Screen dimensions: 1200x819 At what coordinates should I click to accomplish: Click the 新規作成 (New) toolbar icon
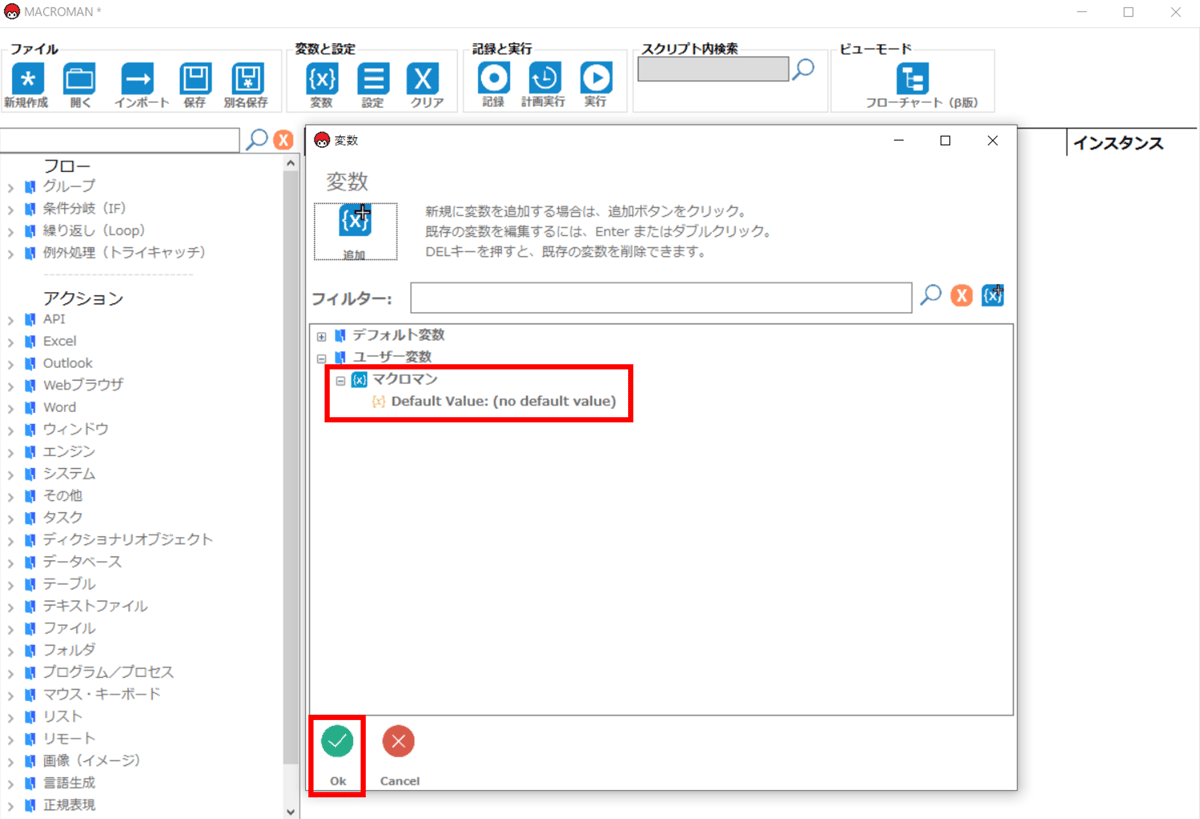coord(26,79)
